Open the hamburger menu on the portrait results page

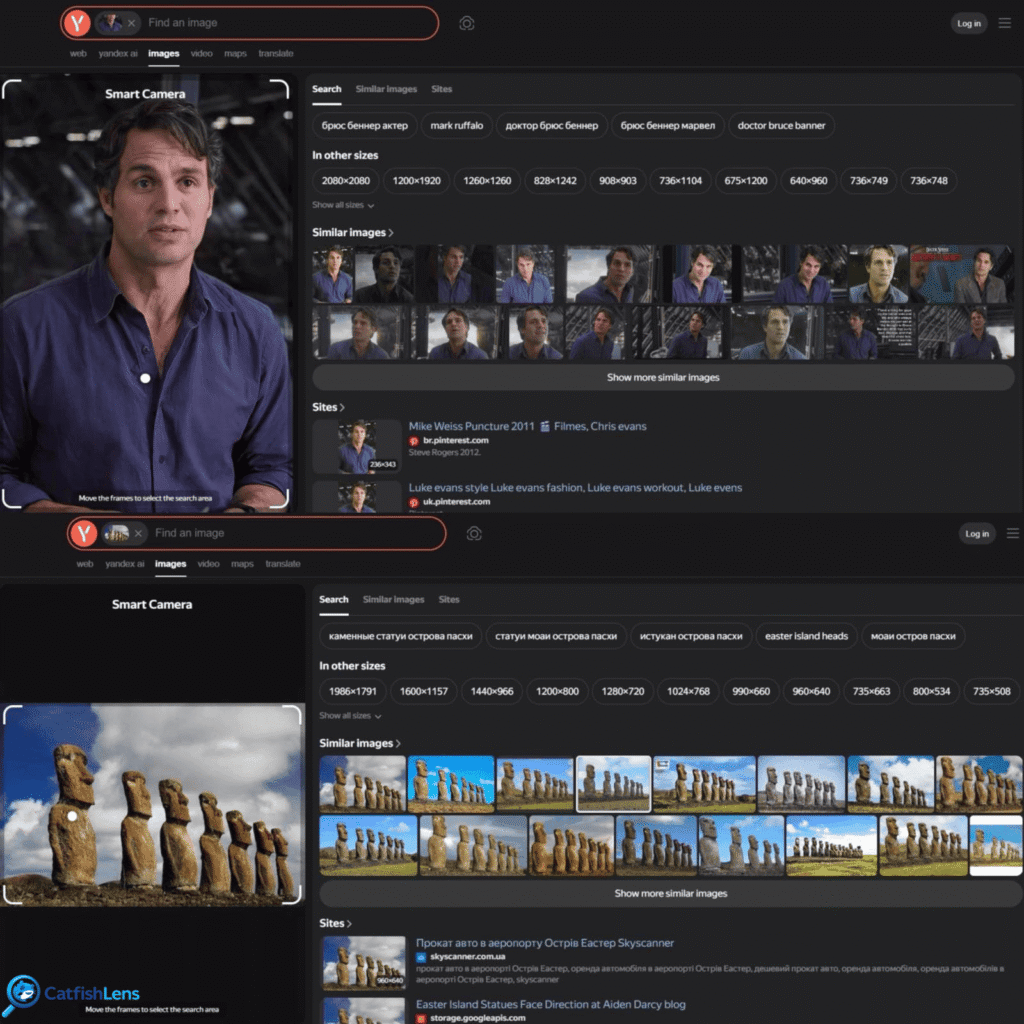[1004, 23]
